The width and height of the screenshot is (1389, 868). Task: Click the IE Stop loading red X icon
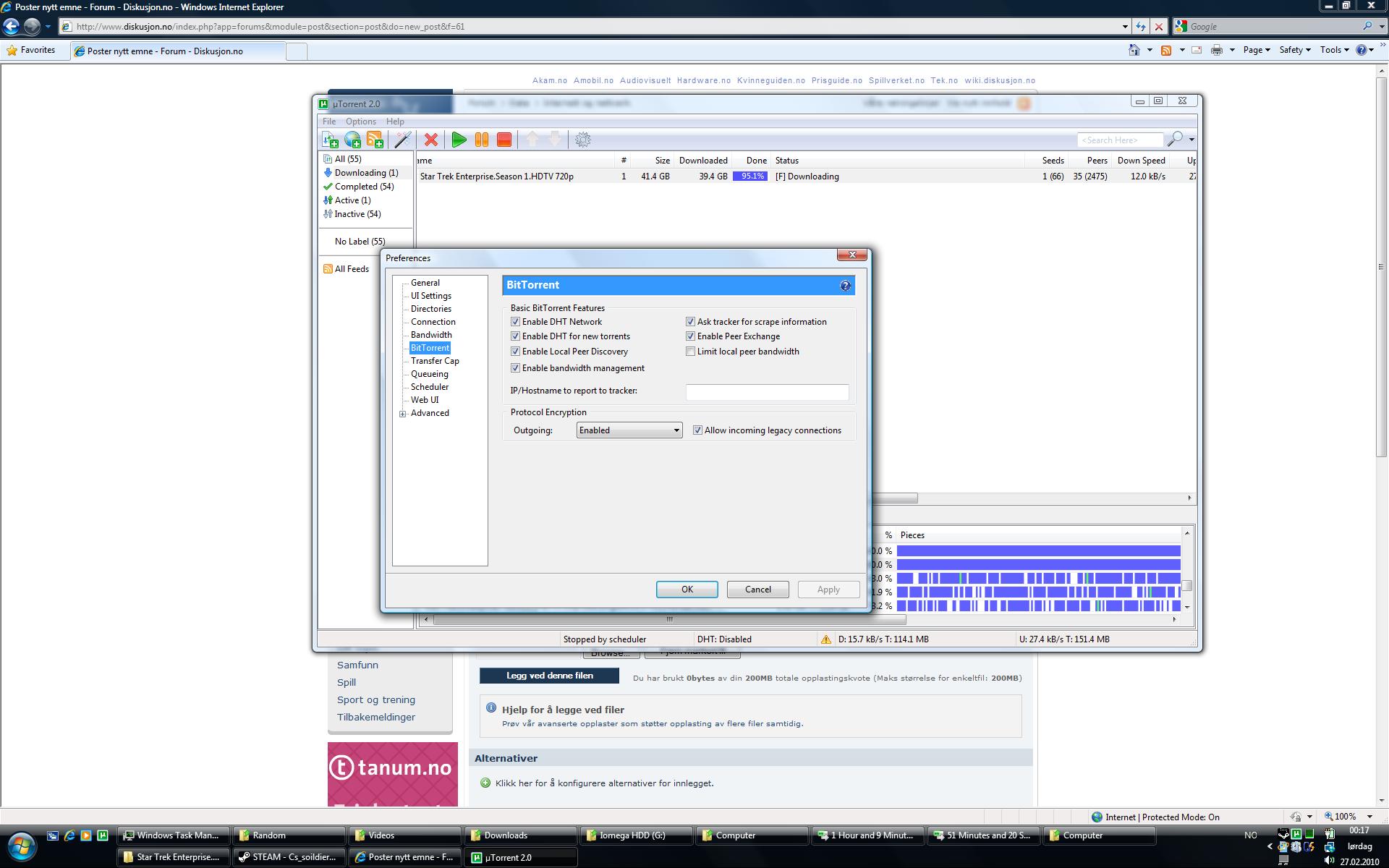(1159, 26)
